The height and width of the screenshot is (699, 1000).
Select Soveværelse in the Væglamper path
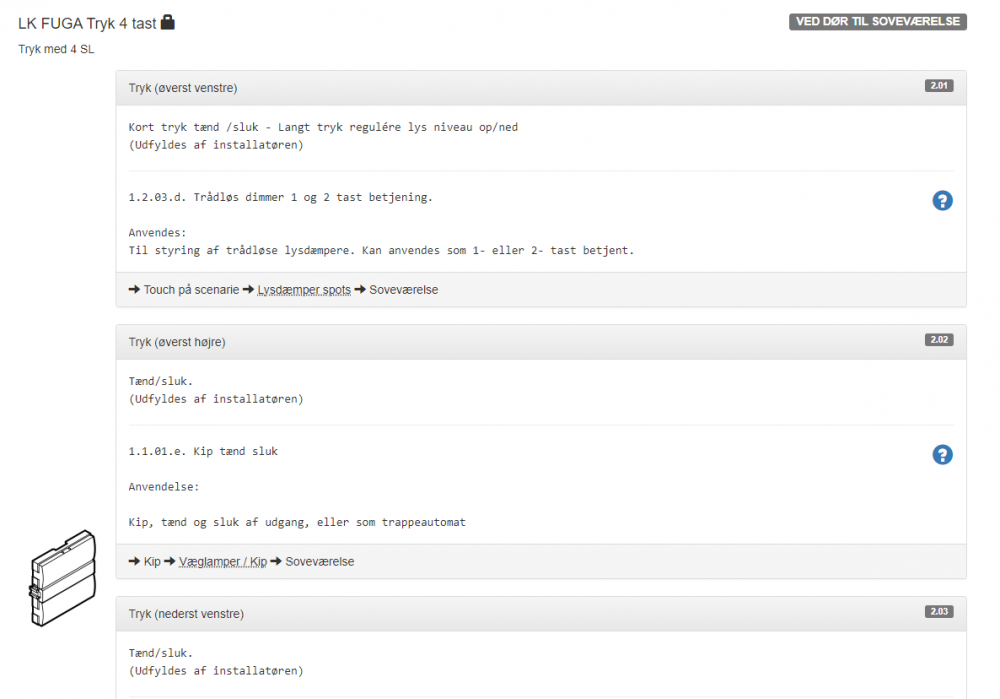coord(319,562)
